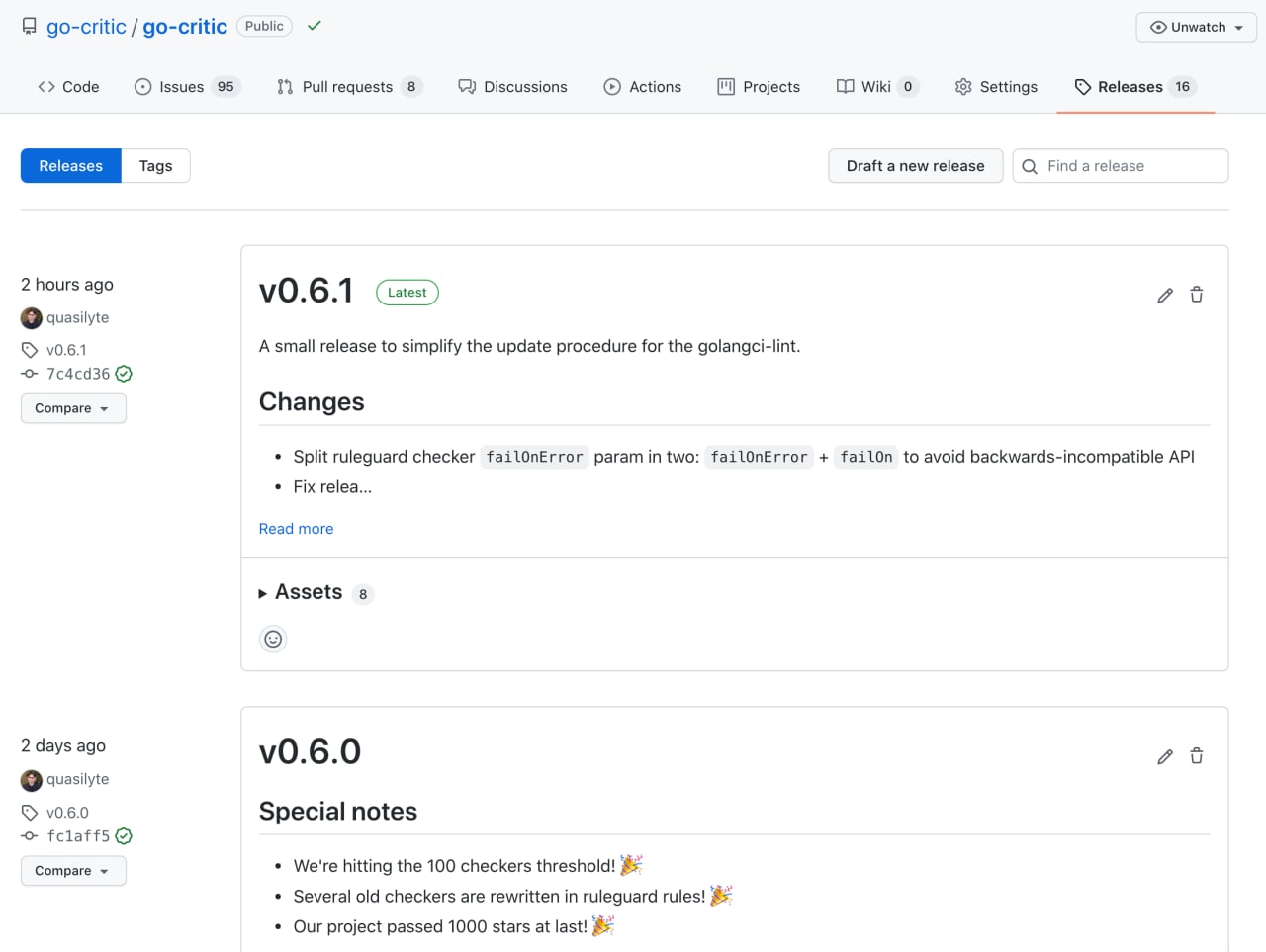Screen dimensions: 1266x952
Task: Click the 2 days ago timestamp
Action: click(x=63, y=746)
